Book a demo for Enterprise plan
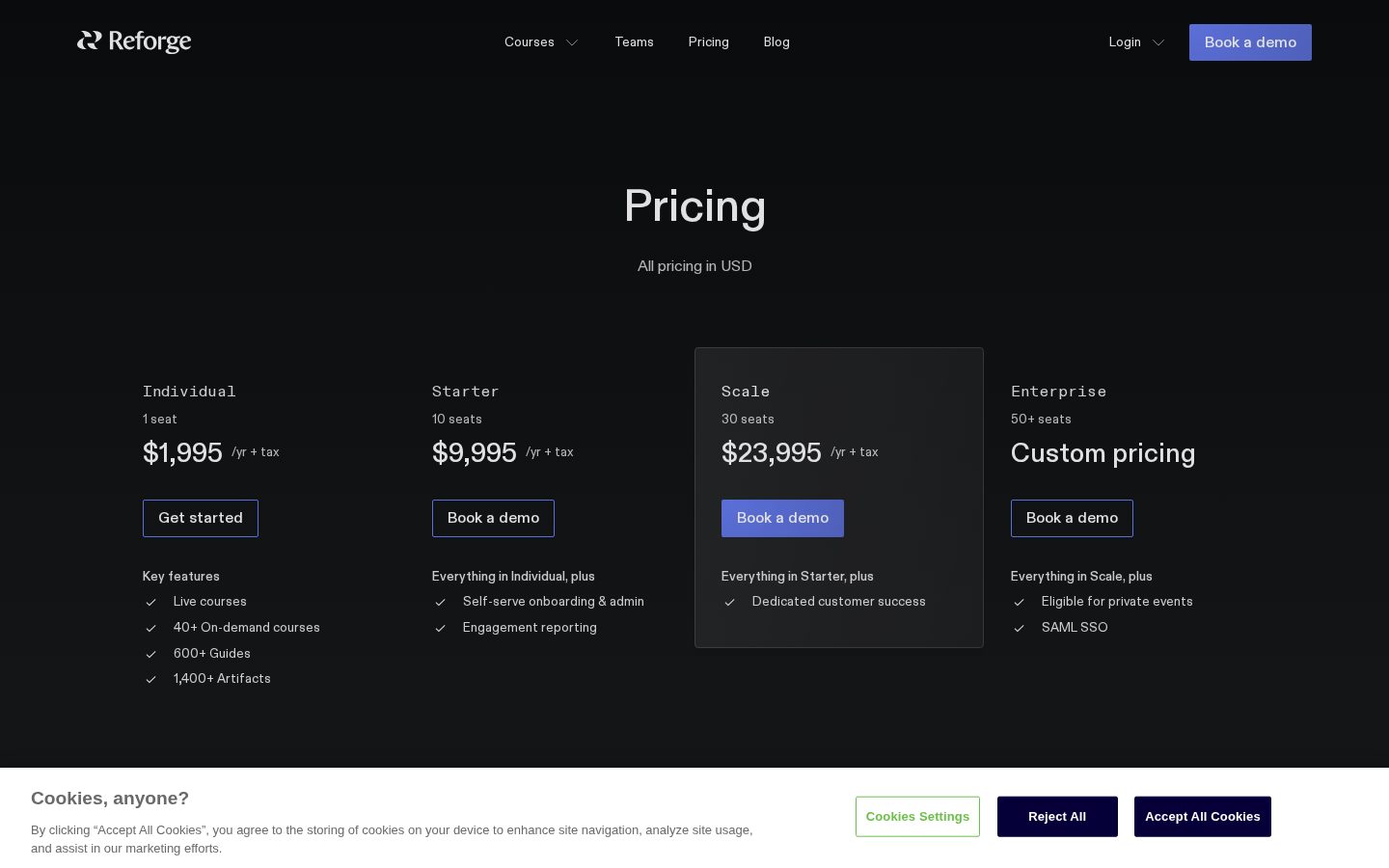The height and width of the screenshot is (868, 1389). click(1072, 518)
